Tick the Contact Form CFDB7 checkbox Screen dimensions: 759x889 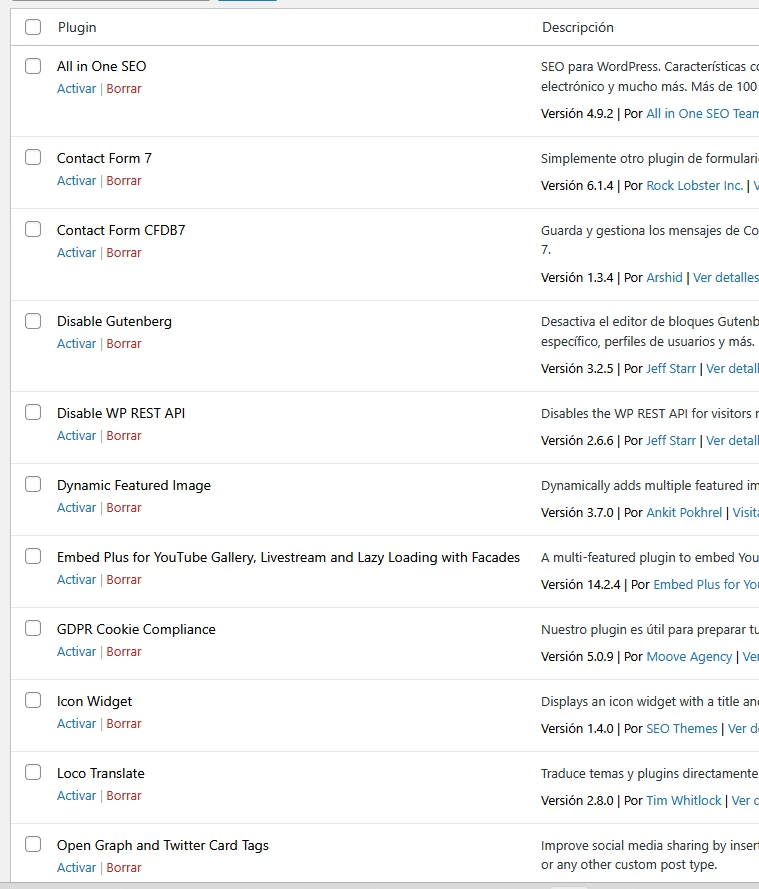click(33, 229)
